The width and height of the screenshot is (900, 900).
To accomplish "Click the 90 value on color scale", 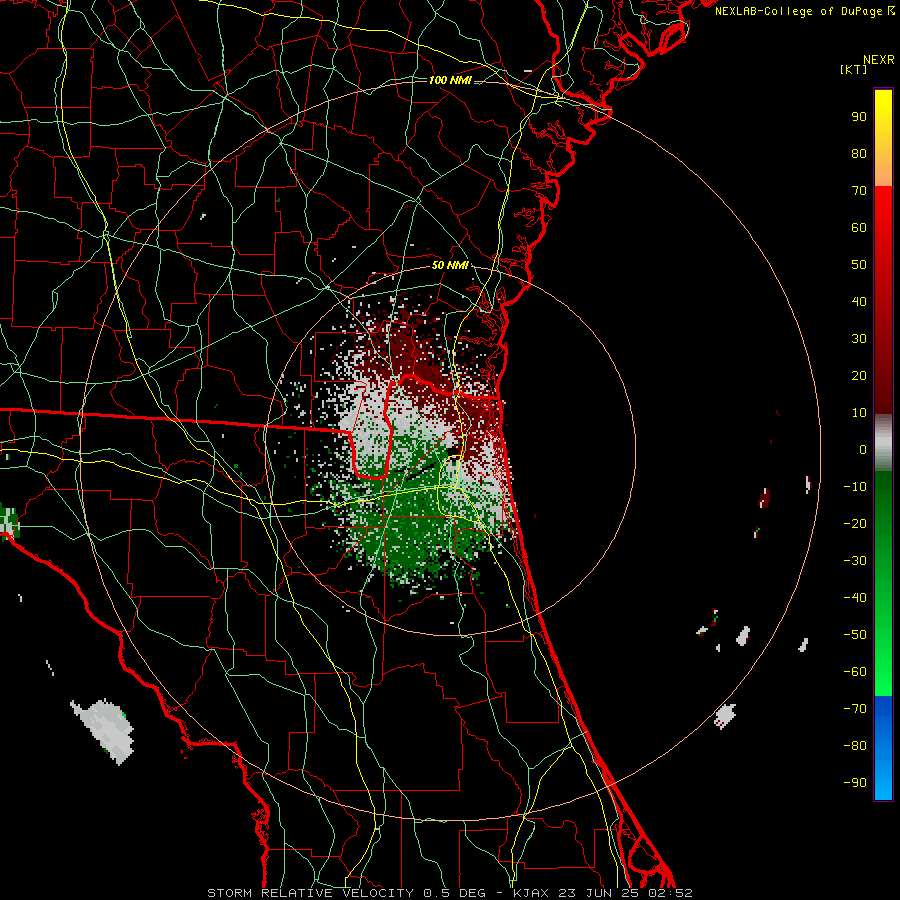I will (x=859, y=117).
